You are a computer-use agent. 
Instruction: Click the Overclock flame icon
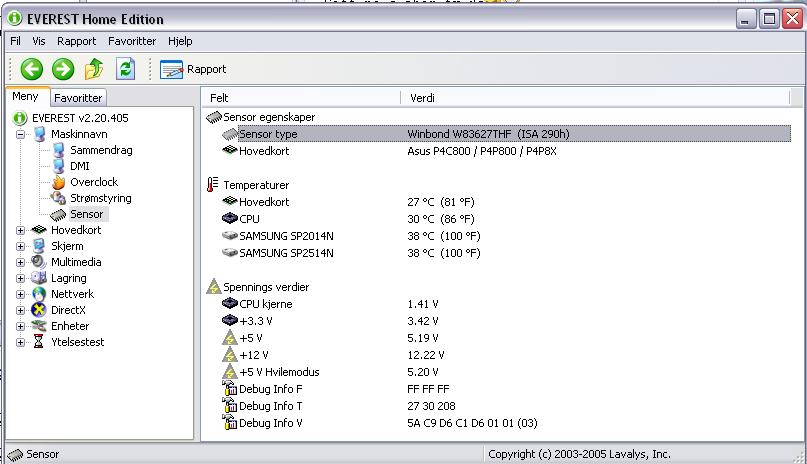[59, 182]
